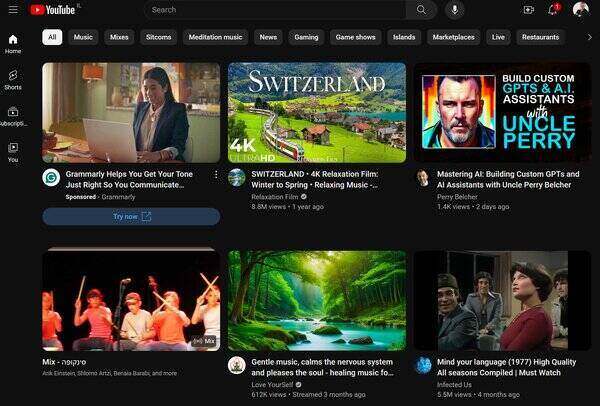
Task: Click Love YourSelf channel name
Action: tap(272, 385)
